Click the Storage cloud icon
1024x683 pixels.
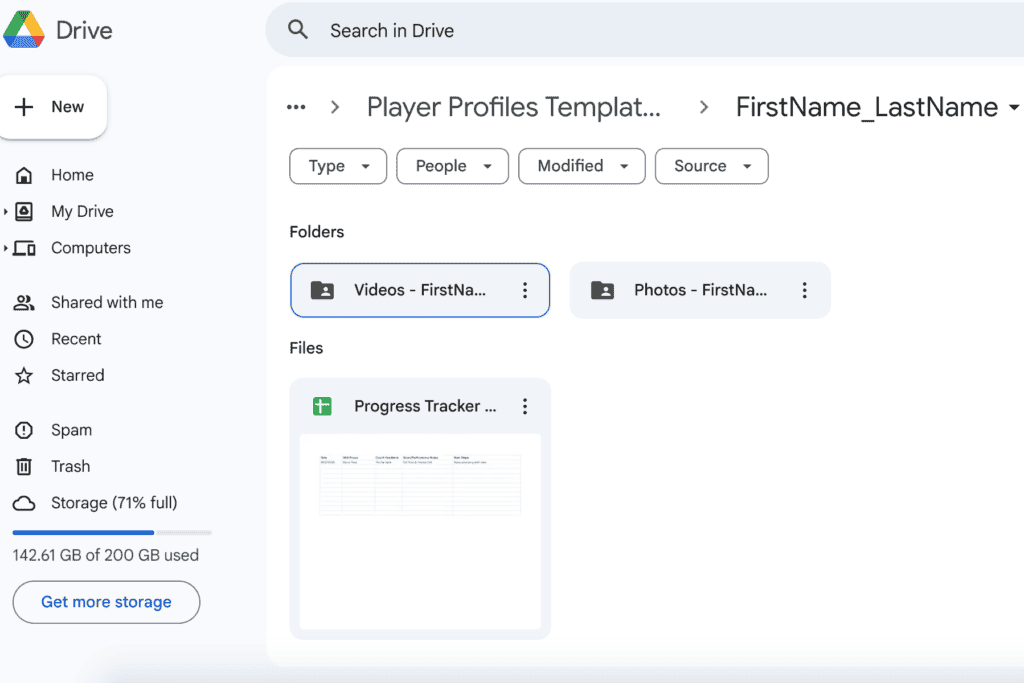(x=24, y=503)
